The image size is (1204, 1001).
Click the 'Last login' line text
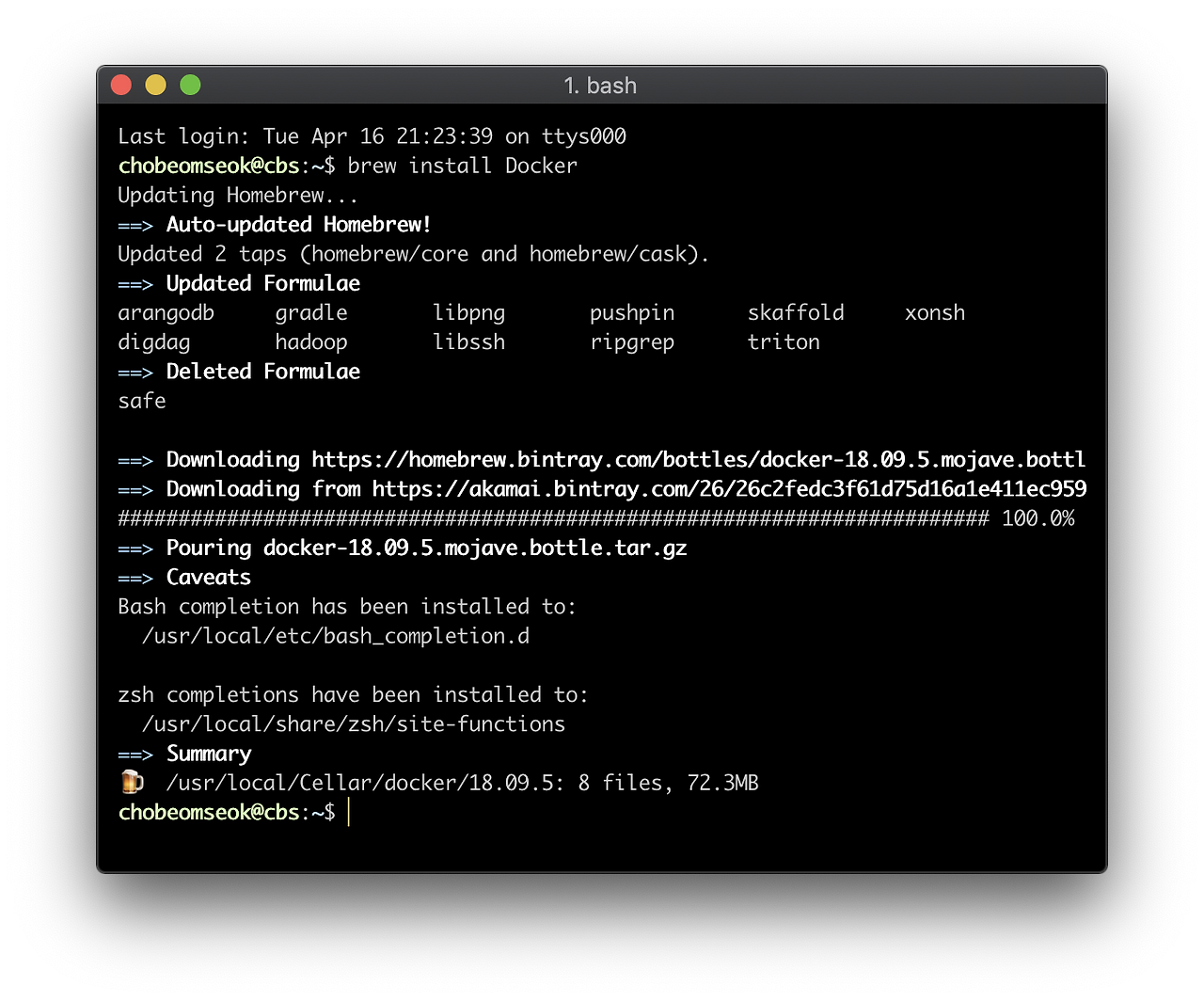tap(372, 136)
